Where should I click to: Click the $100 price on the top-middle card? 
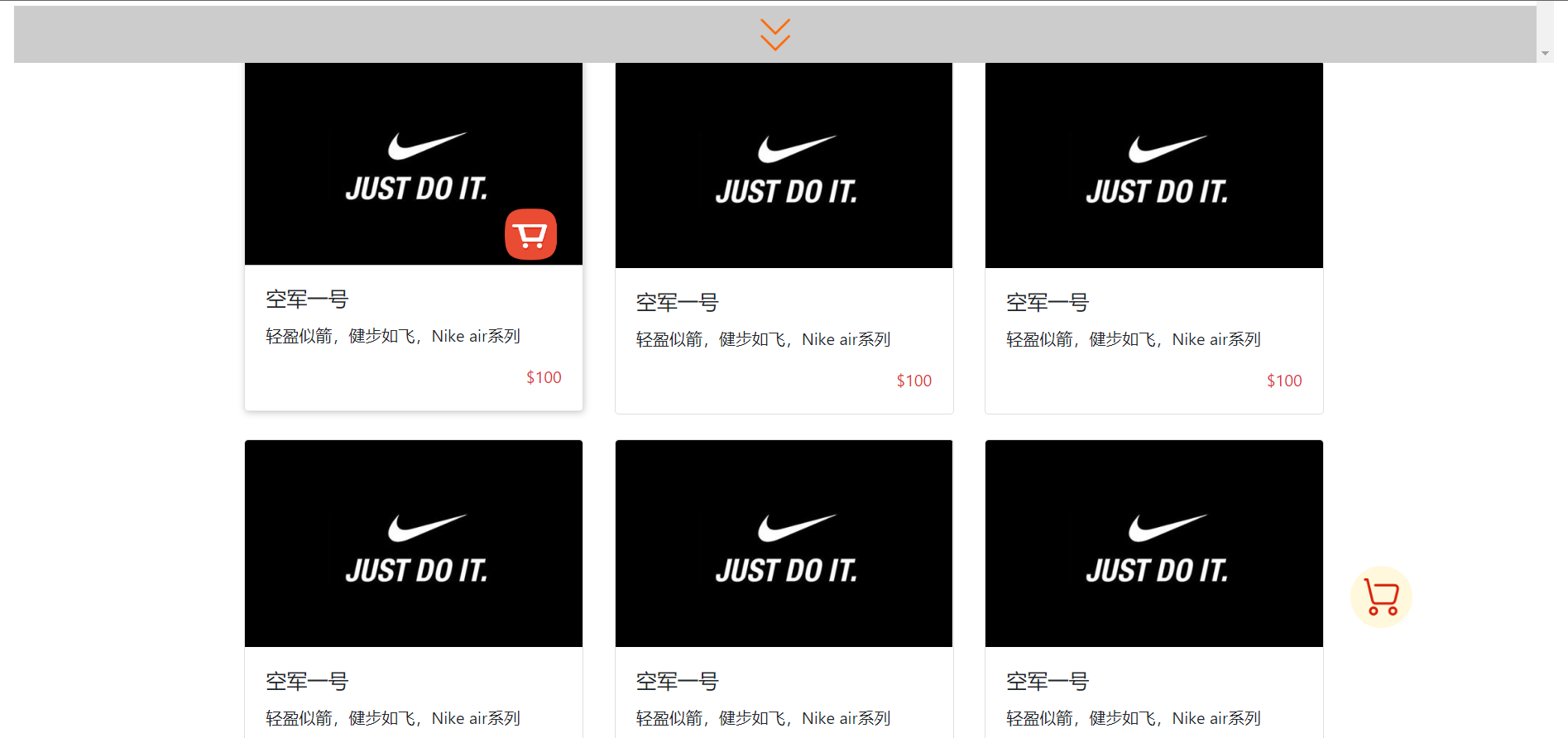914,381
